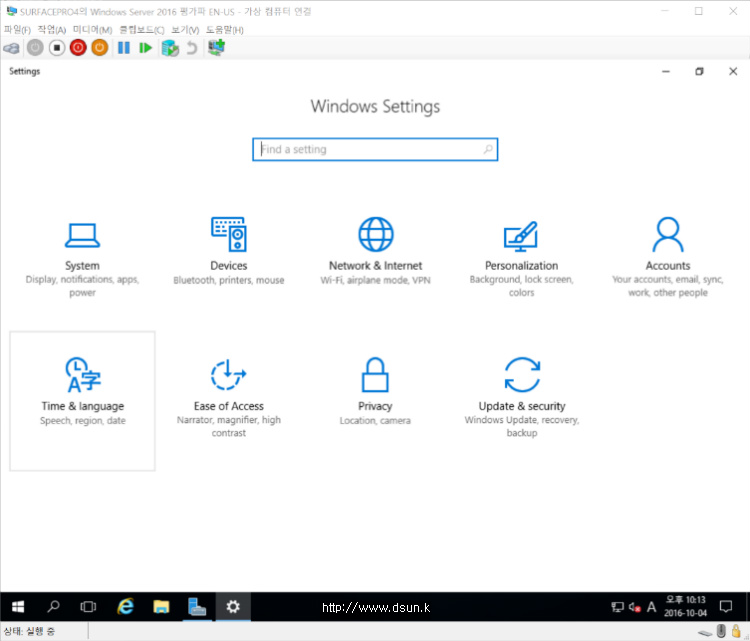This screenshot has height=641, width=750.
Task: Open the Personalization settings icon
Action: tap(521, 236)
